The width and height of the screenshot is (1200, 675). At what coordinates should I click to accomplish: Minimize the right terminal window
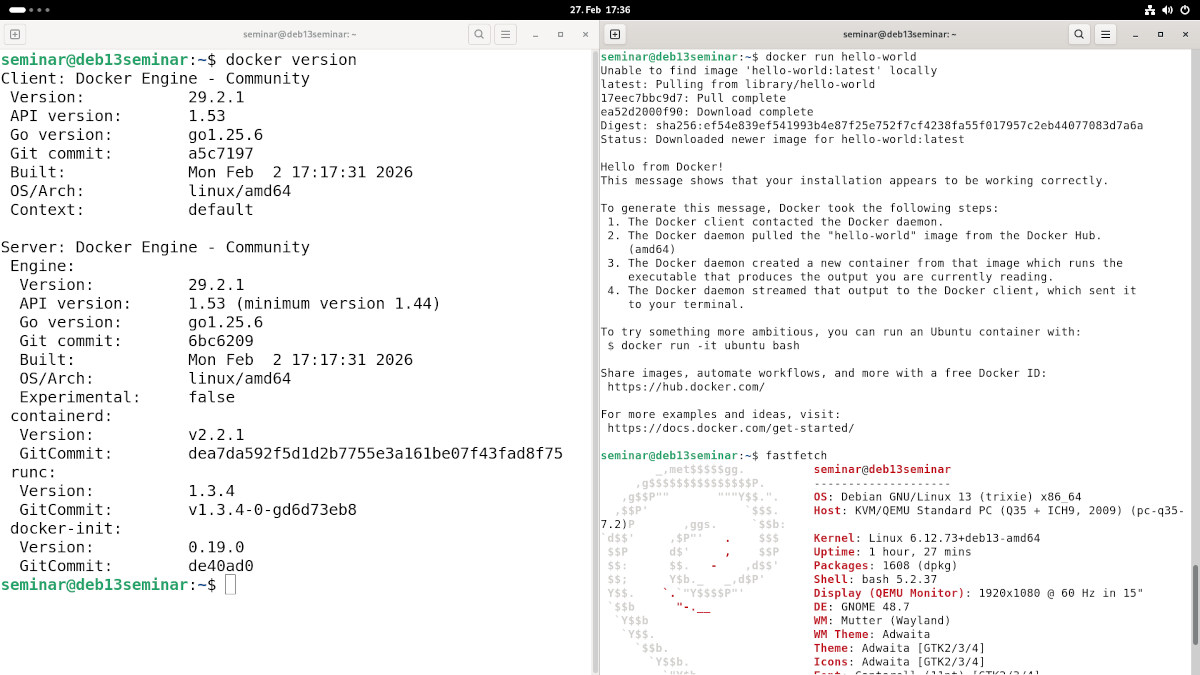pyautogui.click(x=1136, y=34)
